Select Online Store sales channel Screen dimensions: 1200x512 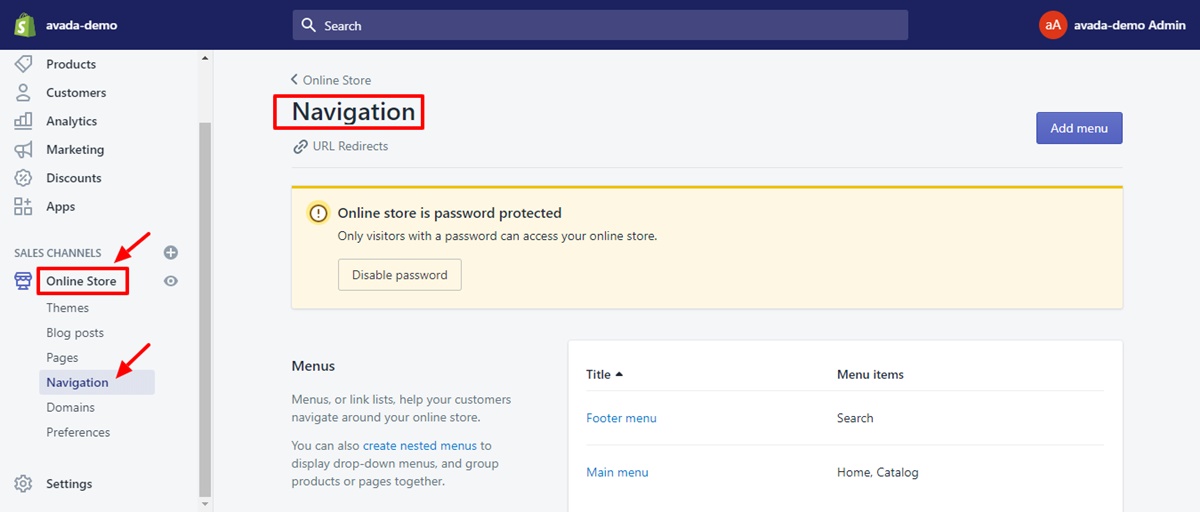point(81,281)
